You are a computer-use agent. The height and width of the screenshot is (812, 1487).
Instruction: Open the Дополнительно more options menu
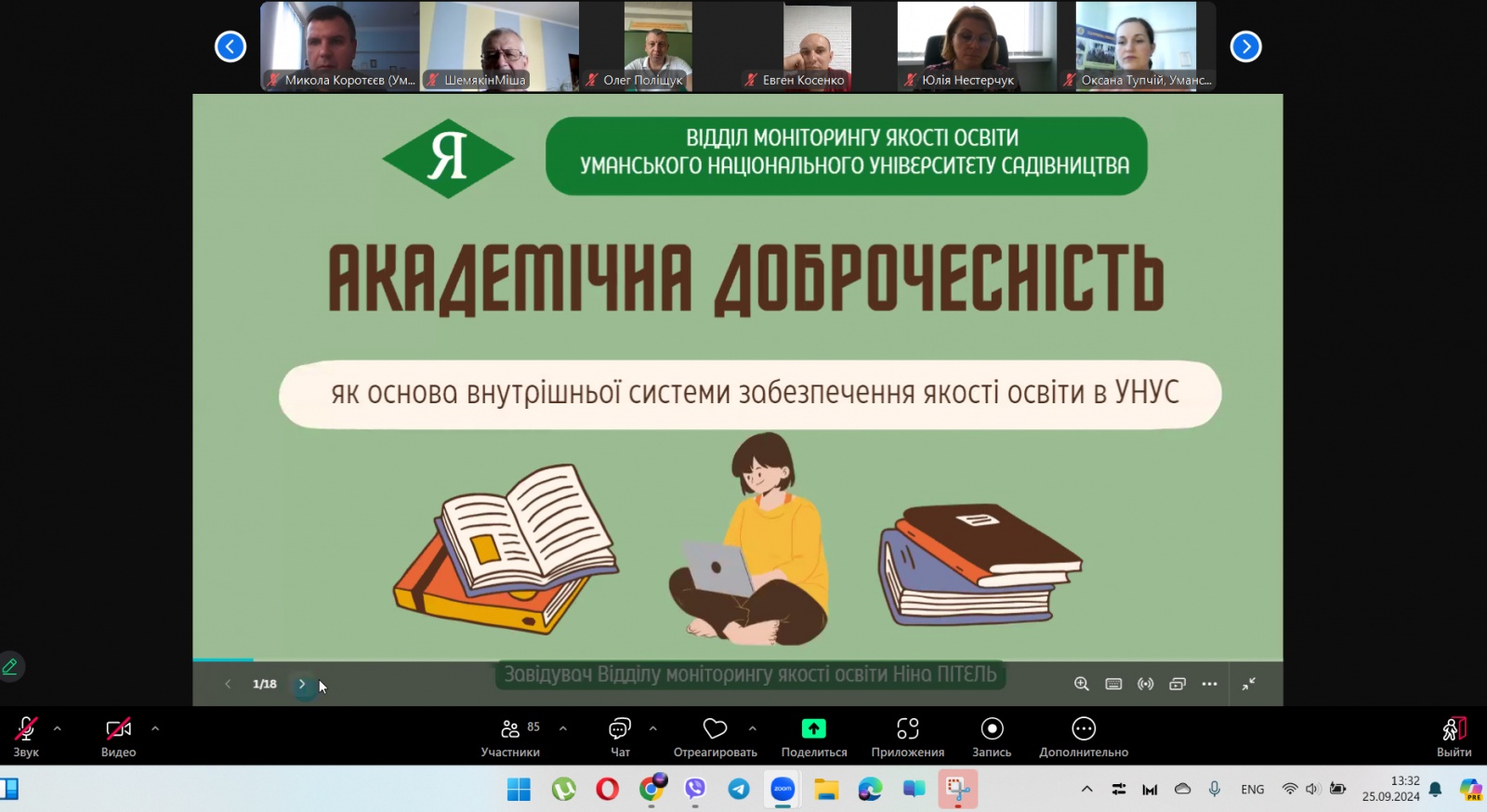pos(1084,737)
